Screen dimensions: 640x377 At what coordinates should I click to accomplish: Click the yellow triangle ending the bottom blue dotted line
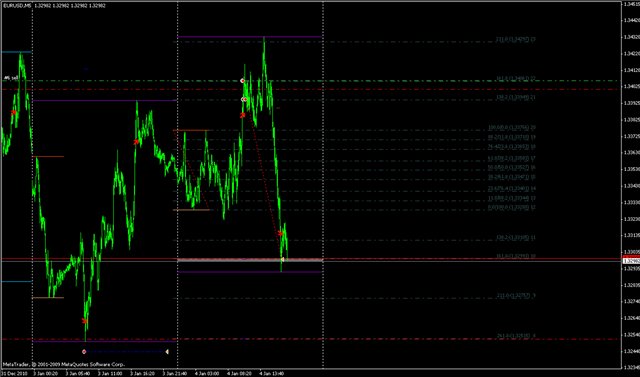167,351
